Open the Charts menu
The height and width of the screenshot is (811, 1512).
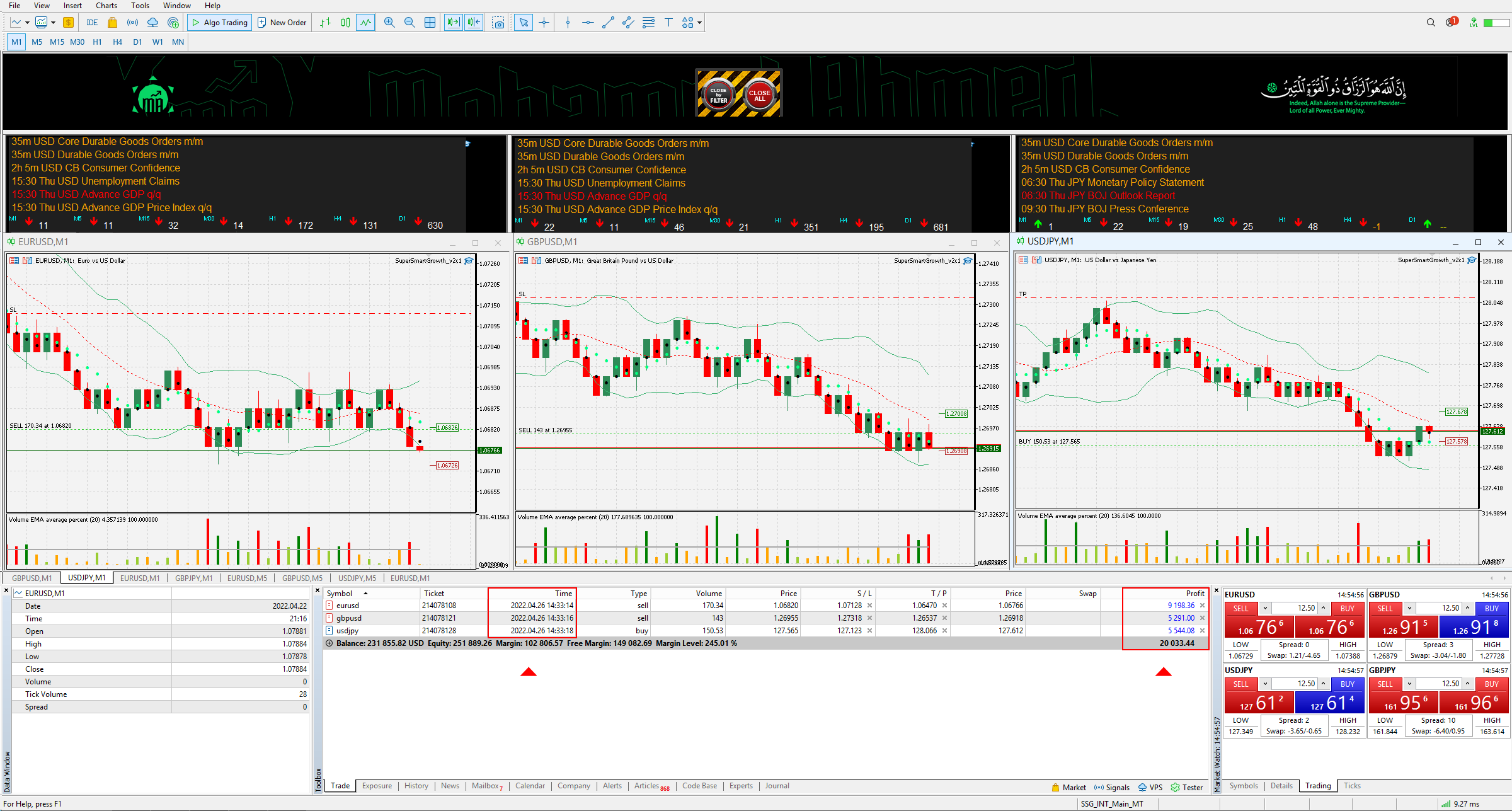click(x=106, y=6)
